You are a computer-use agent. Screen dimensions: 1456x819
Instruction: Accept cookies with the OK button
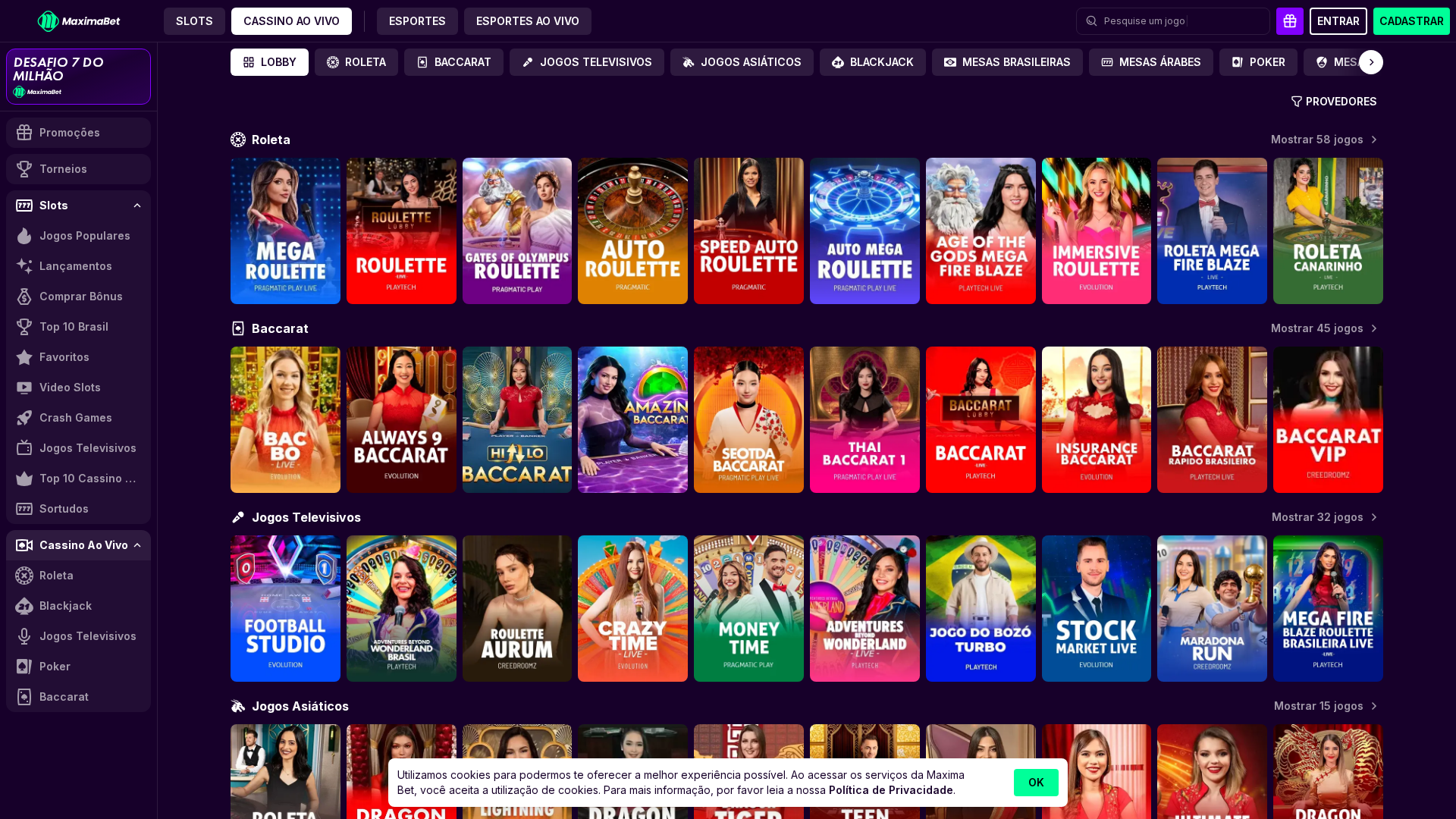tap(1036, 783)
